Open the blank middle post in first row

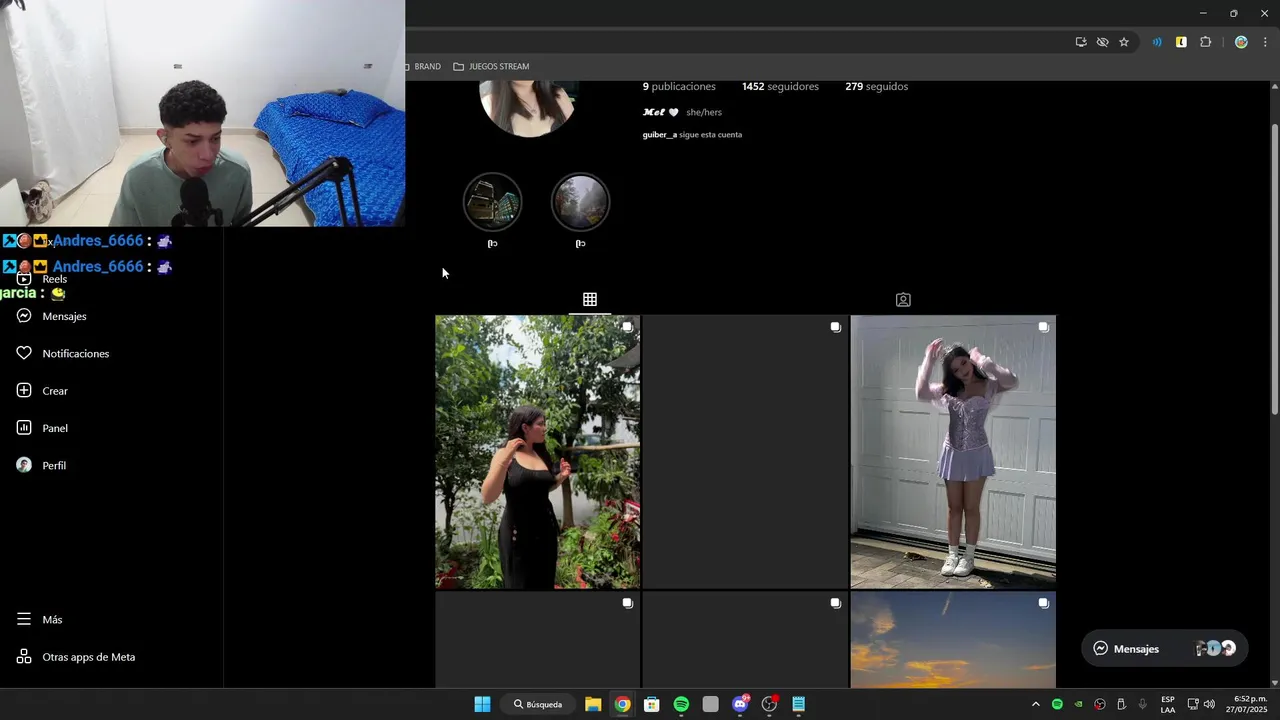tap(745, 452)
